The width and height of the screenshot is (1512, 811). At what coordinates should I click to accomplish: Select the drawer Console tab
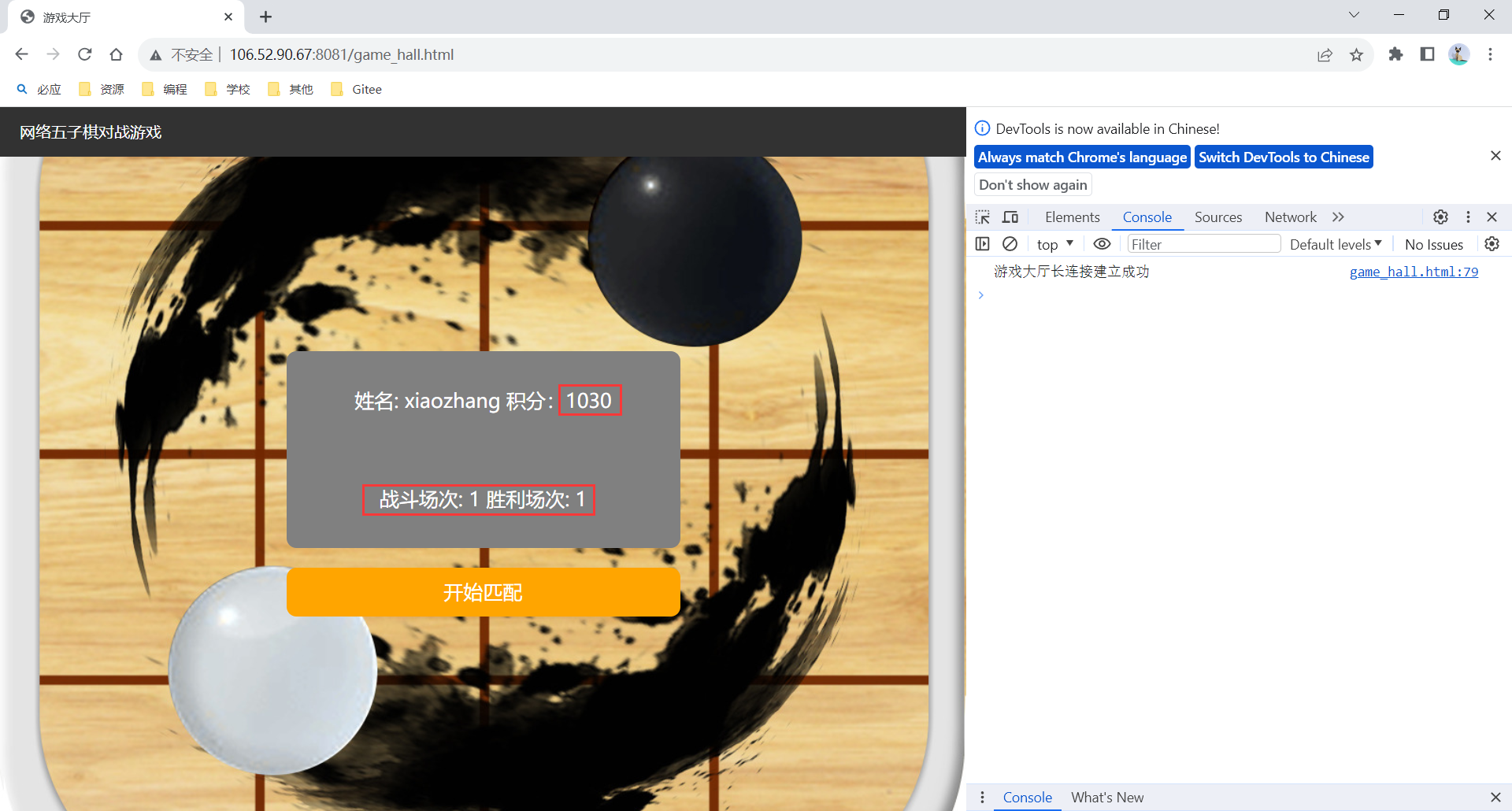pos(1027,798)
